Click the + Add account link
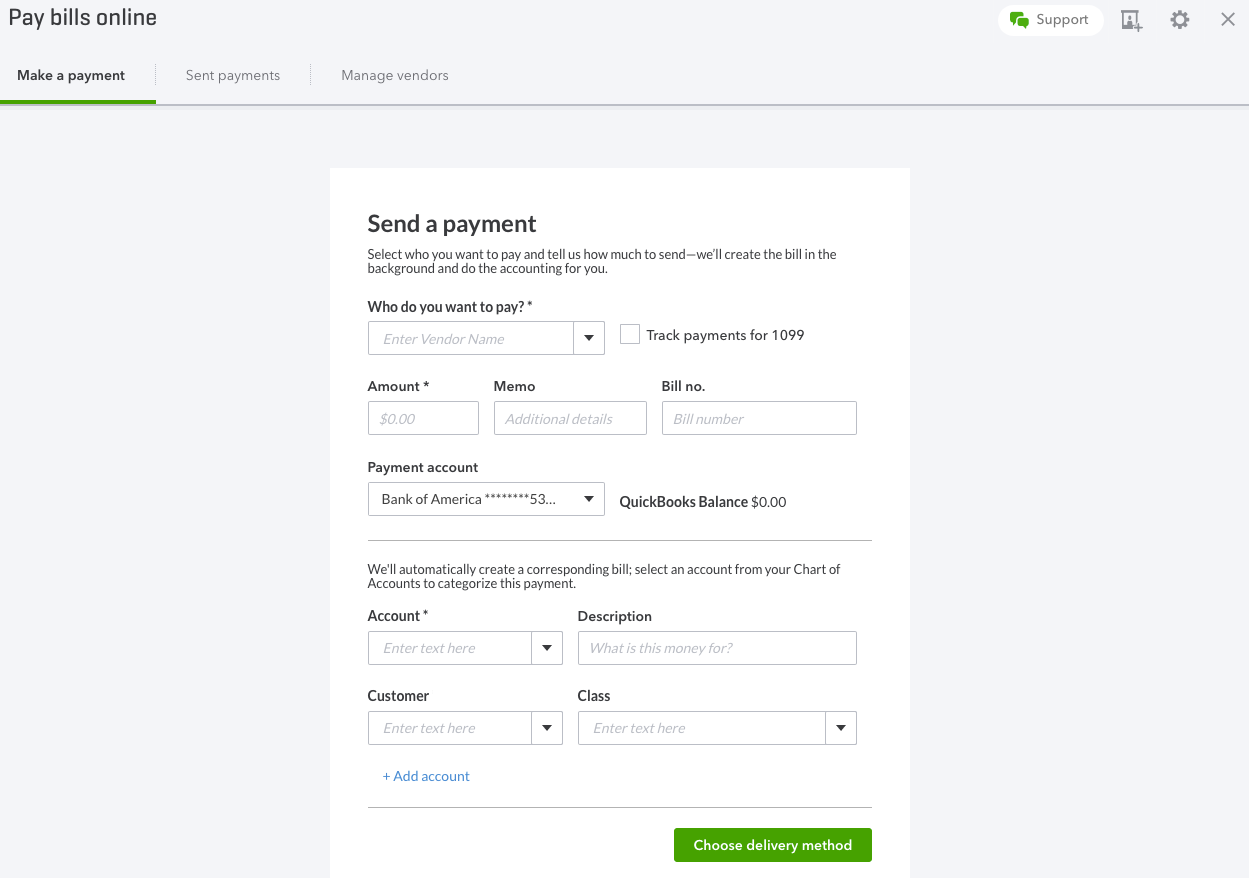Image resolution: width=1249 pixels, height=878 pixels. [x=426, y=776]
